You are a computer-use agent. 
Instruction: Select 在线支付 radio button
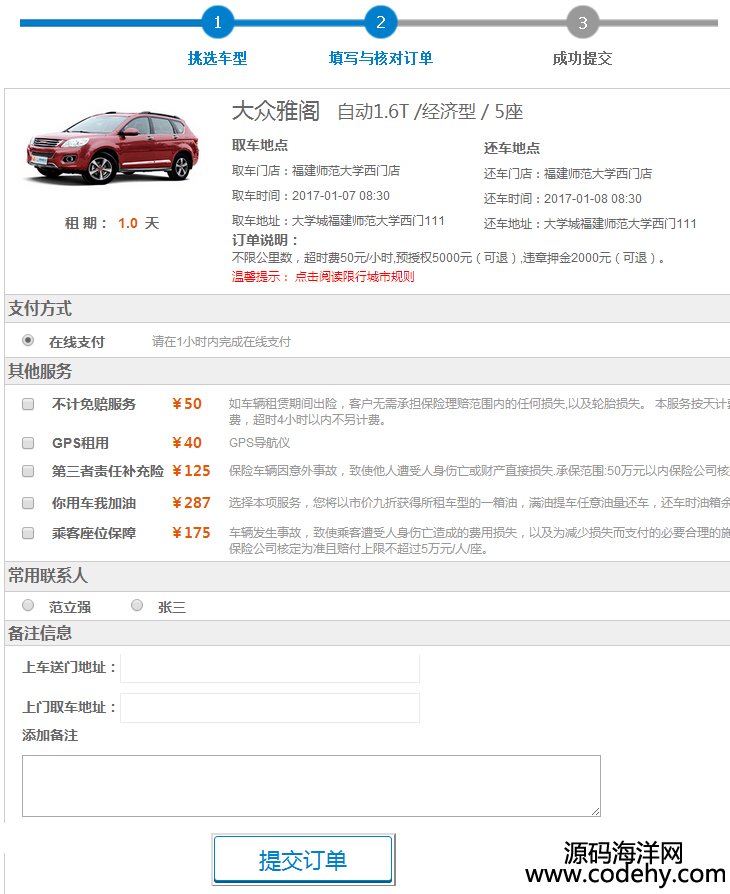coord(28,340)
